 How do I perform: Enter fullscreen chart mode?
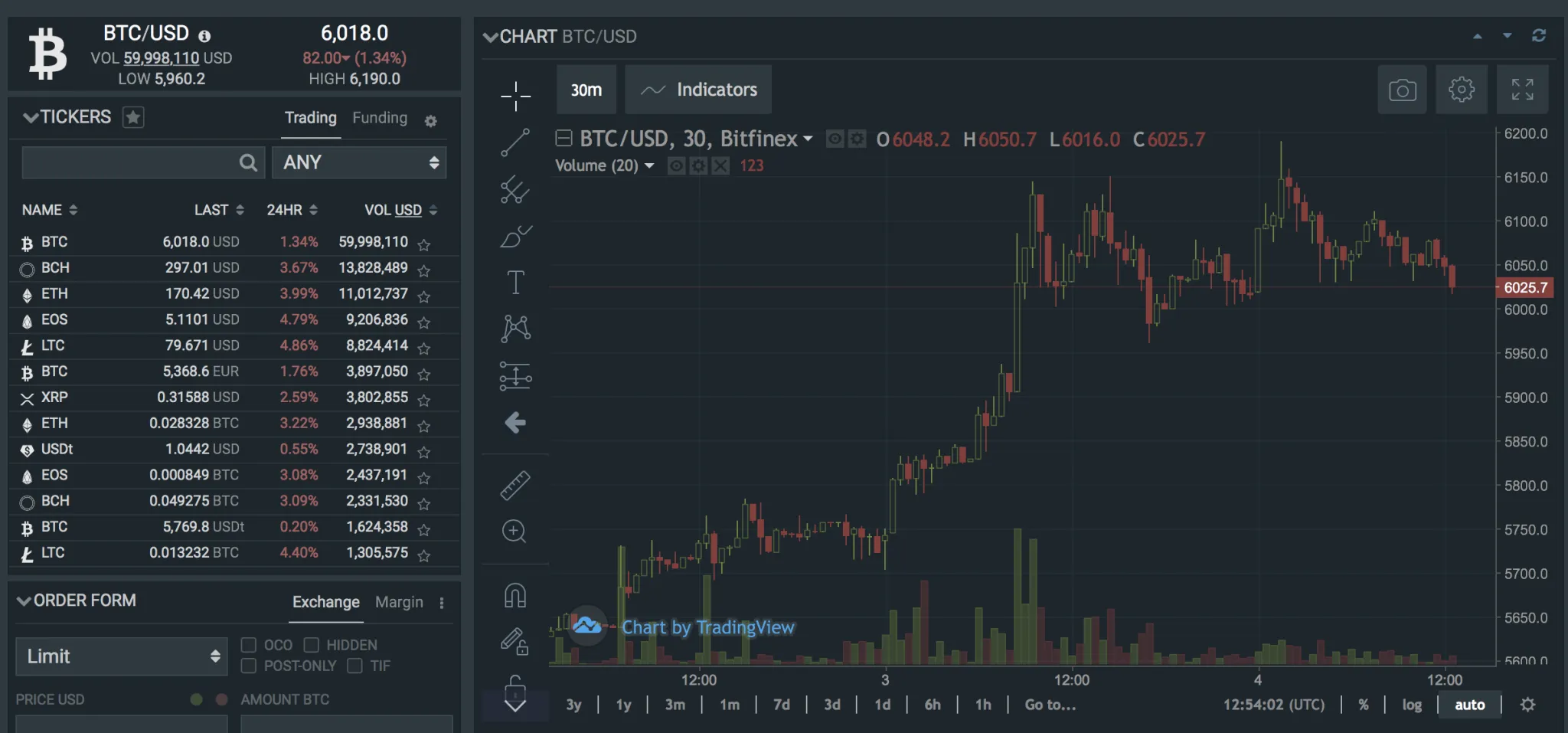click(x=1522, y=90)
